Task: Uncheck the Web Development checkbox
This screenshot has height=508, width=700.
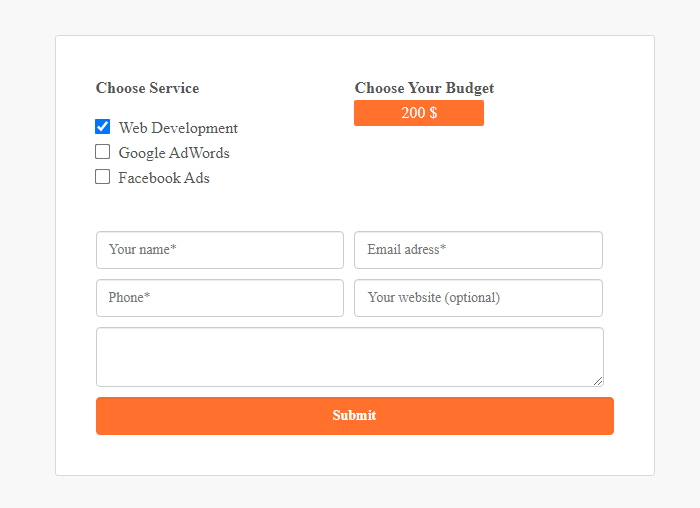Action: [x=102, y=127]
